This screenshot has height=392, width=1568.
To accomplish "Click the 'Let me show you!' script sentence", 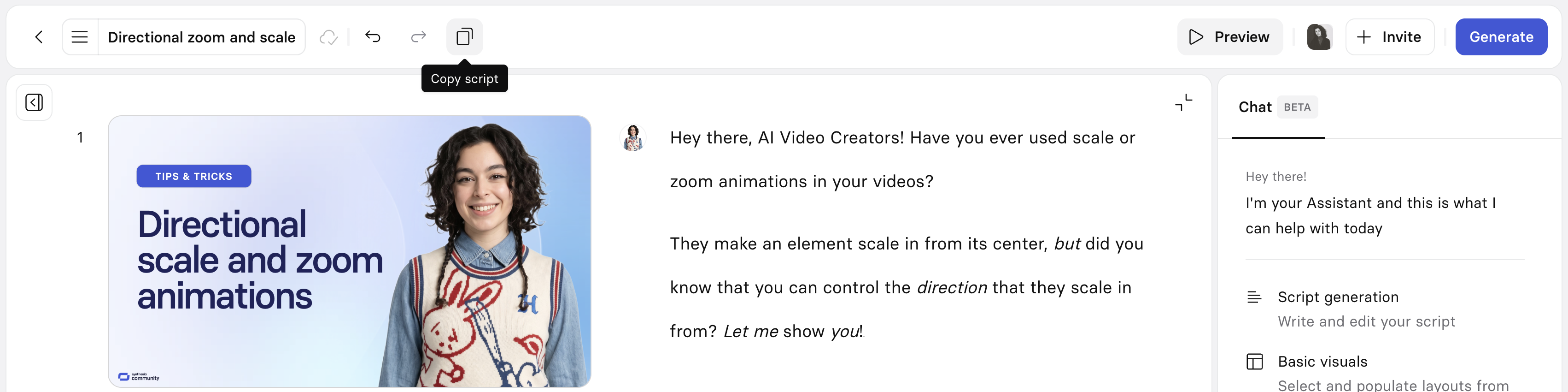I will click(x=793, y=332).
